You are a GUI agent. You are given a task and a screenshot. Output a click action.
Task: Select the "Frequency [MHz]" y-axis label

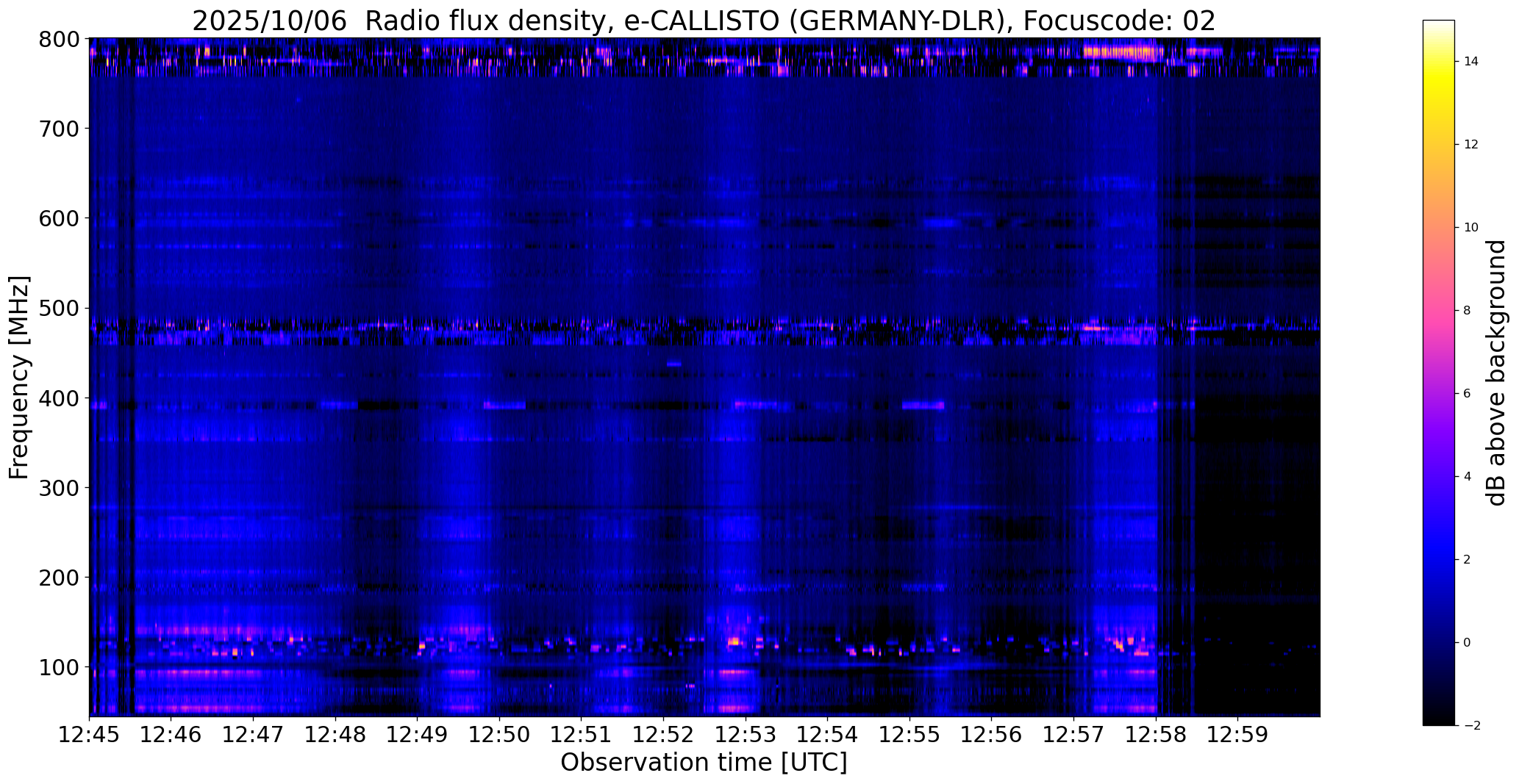coord(19,377)
